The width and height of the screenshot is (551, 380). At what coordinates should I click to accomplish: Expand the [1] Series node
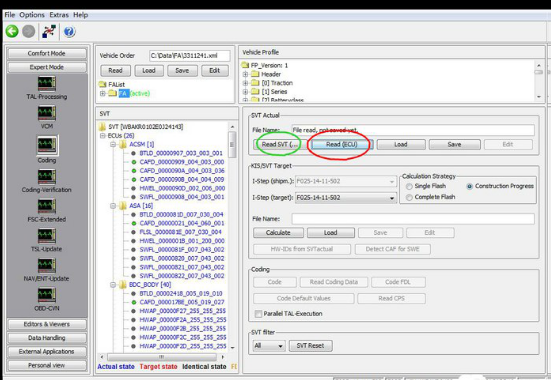coord(246,92)
